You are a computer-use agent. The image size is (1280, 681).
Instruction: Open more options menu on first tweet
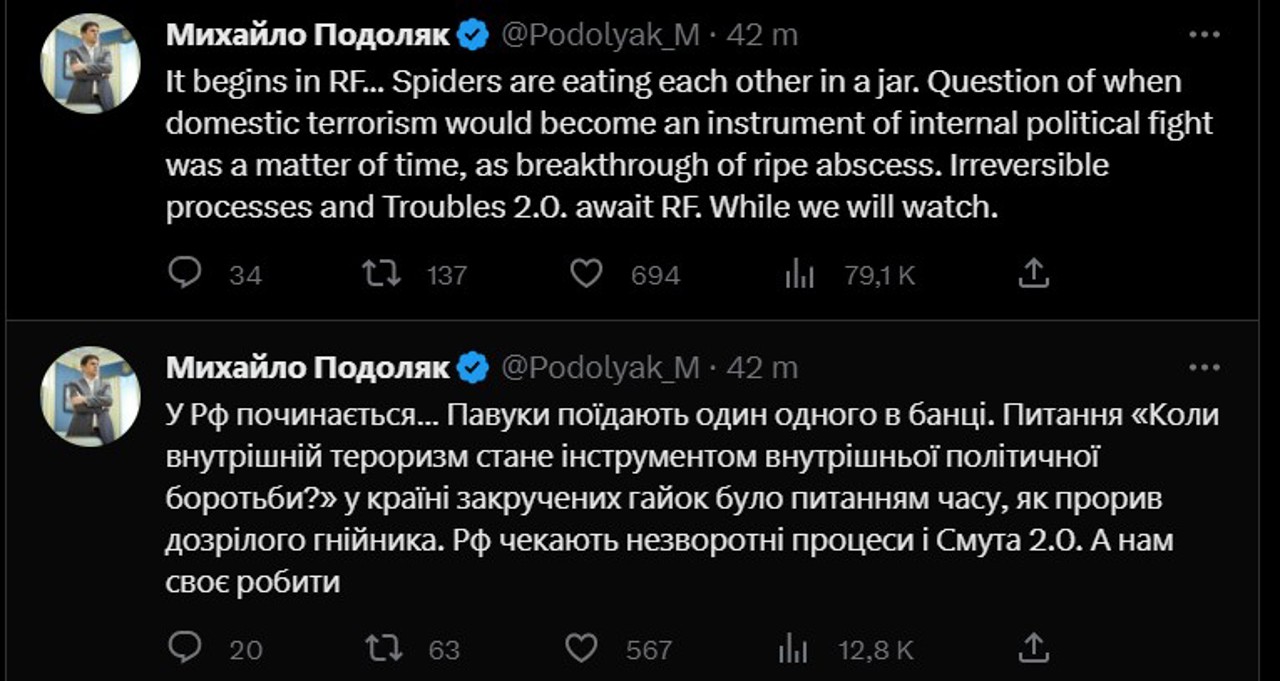pyautogui.click(x=1203, y=35)
